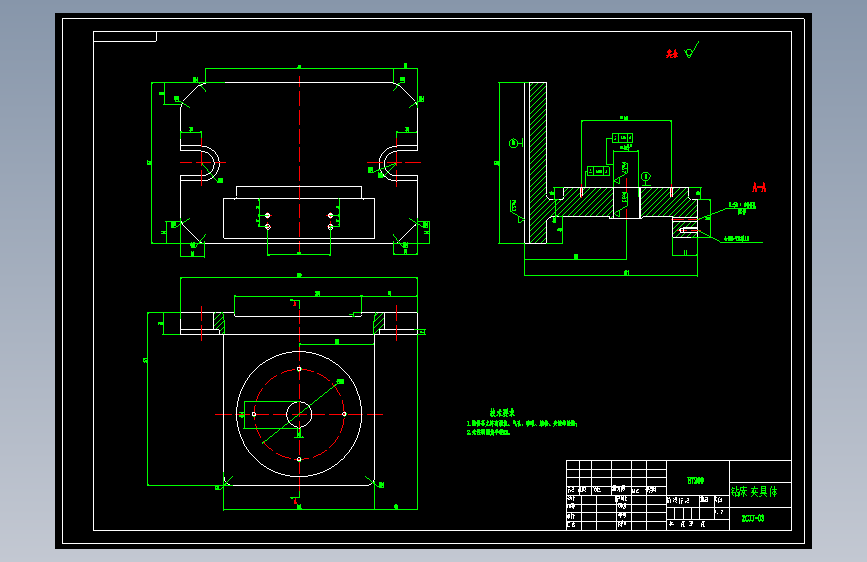Select the green 技术要求 heading
Screen dimensions: 867x562
pos(502,413)
